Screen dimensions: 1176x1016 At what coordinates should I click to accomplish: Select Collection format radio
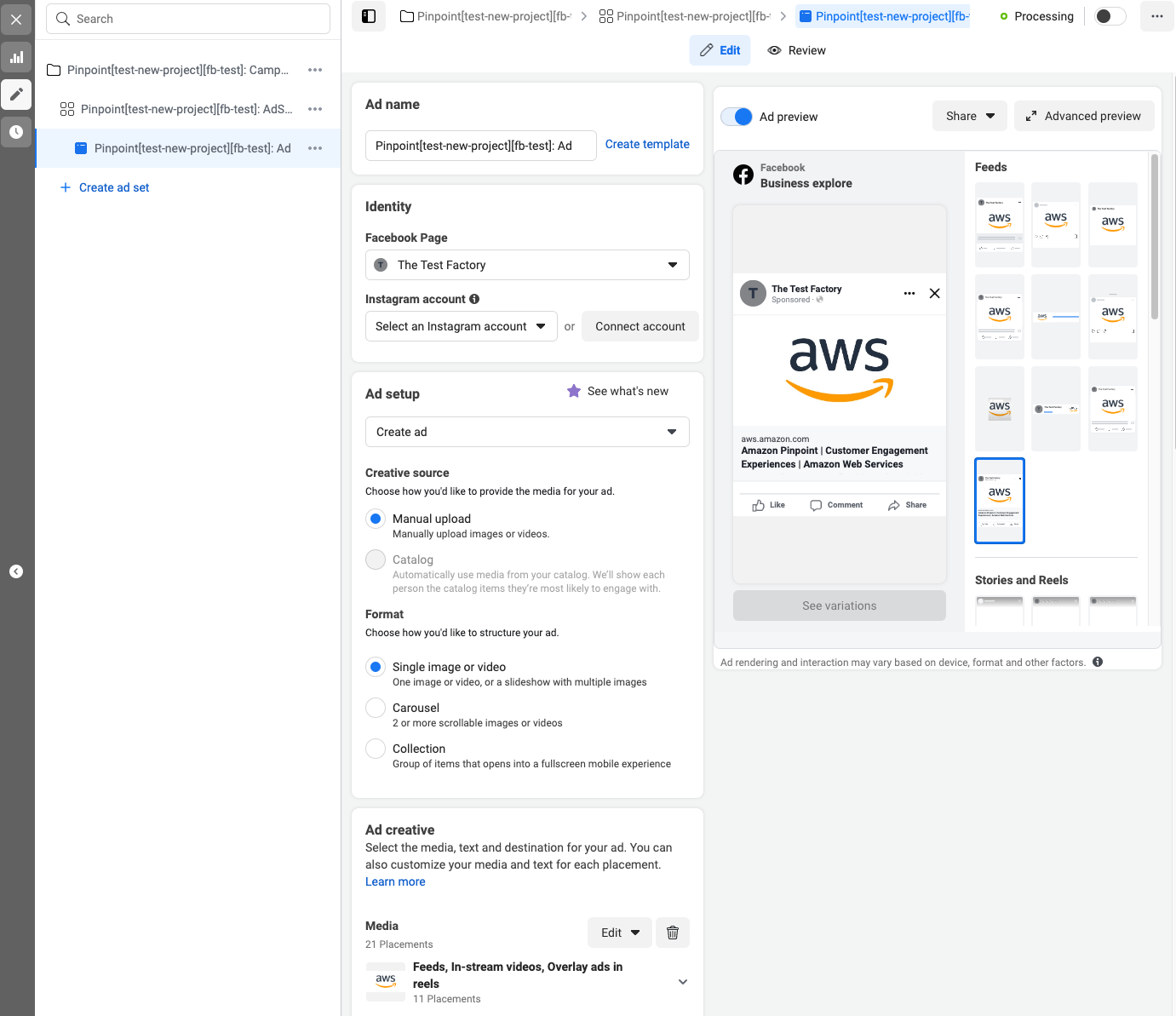(376, 749)
